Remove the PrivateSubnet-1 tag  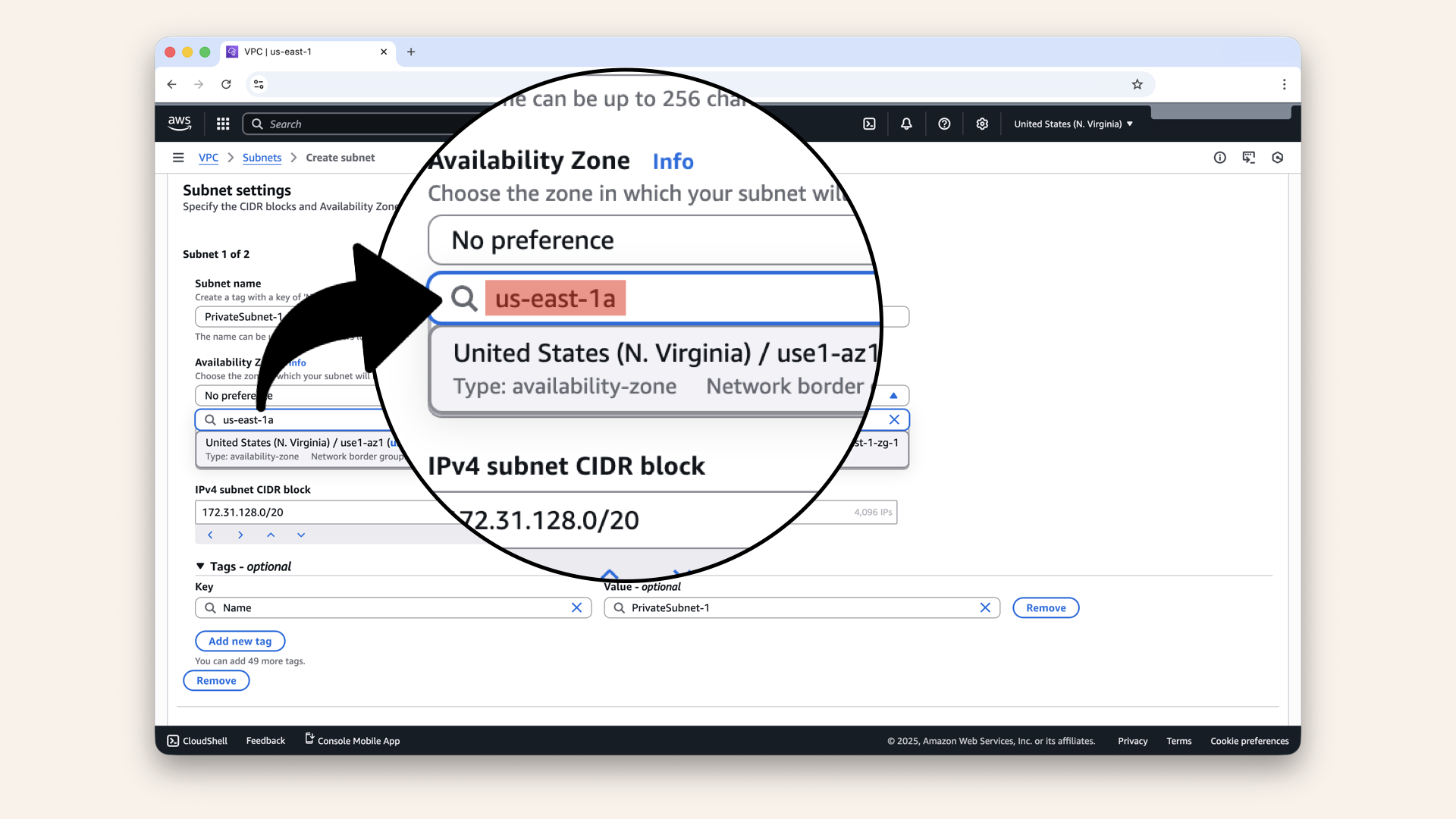(1046, 607)
